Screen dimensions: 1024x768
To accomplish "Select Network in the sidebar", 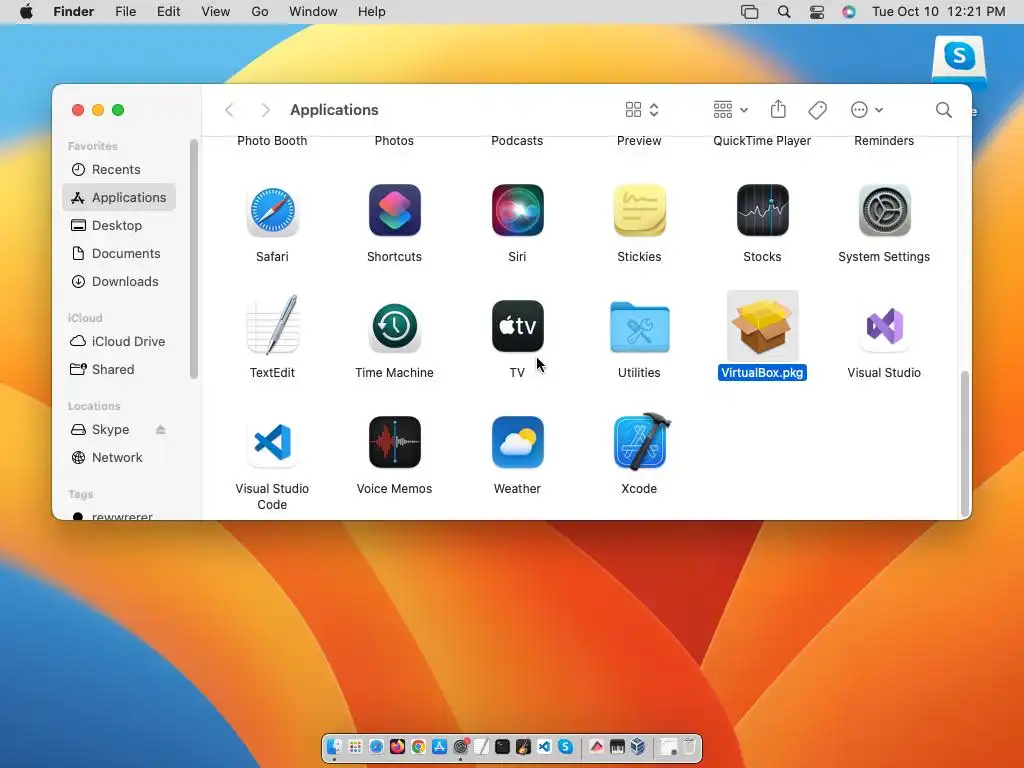I will coord(119,458).
